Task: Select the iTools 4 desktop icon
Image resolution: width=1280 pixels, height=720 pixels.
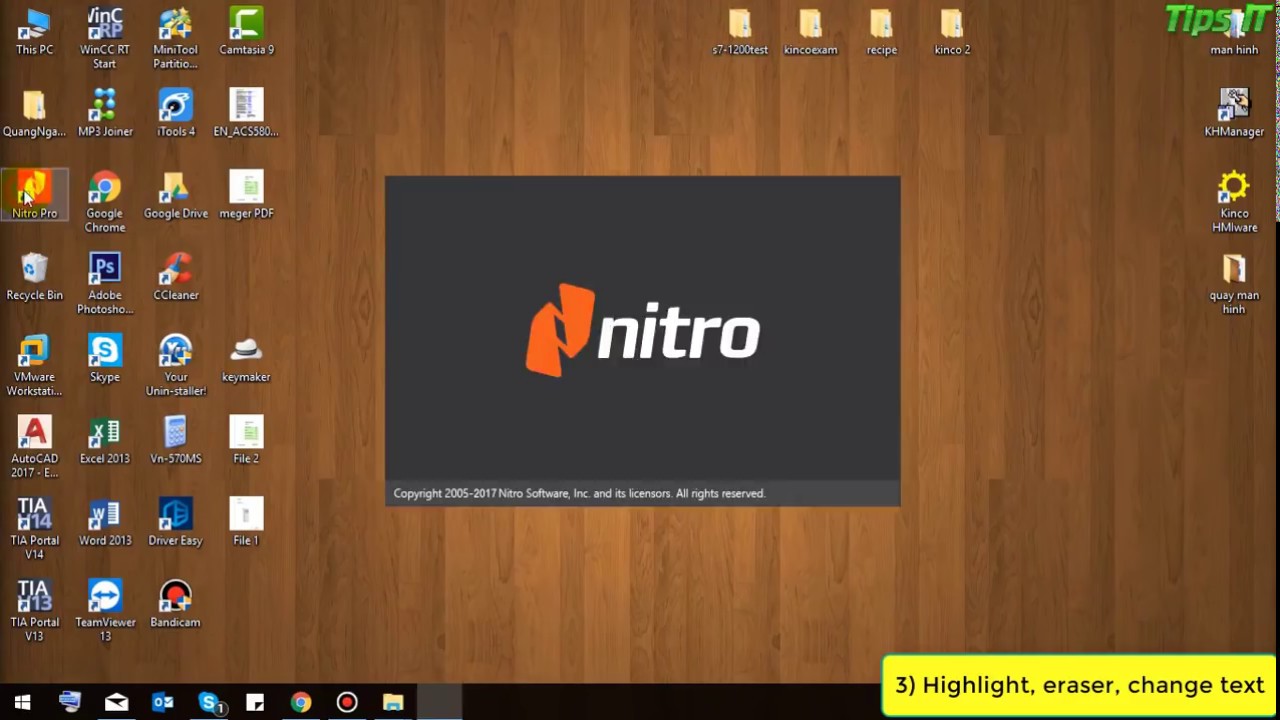Action: (x=176, y=113)
